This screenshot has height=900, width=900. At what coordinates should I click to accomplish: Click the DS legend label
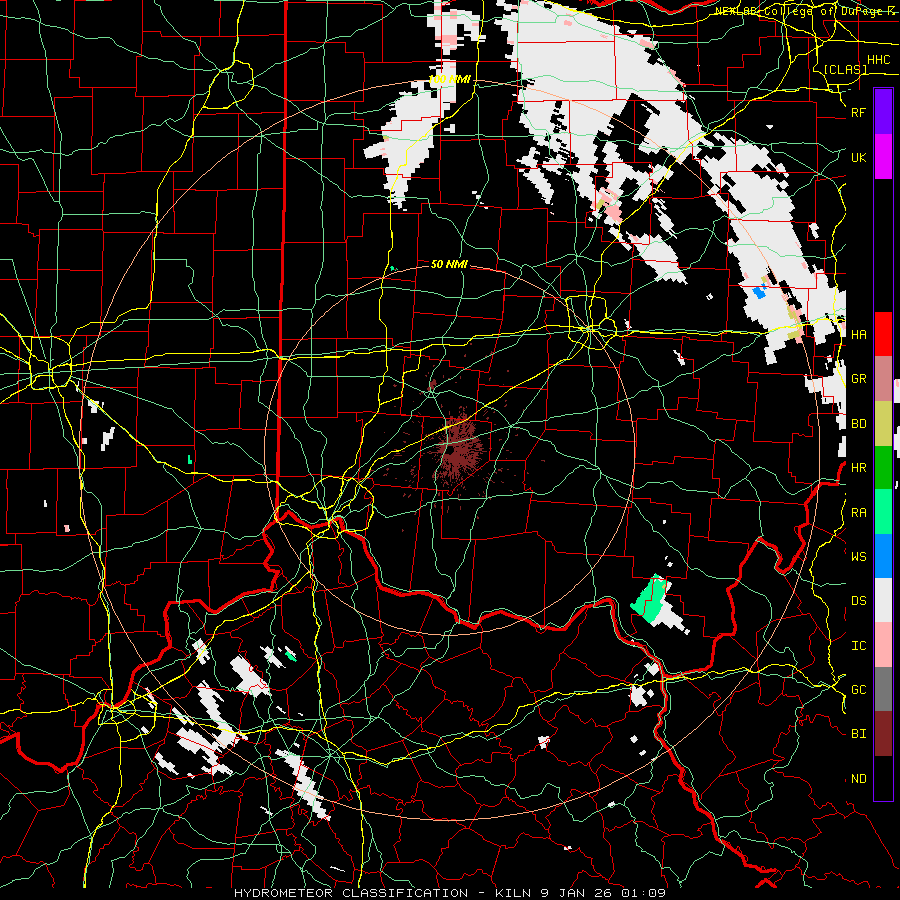pyautogui.click(x=858, y=601)
